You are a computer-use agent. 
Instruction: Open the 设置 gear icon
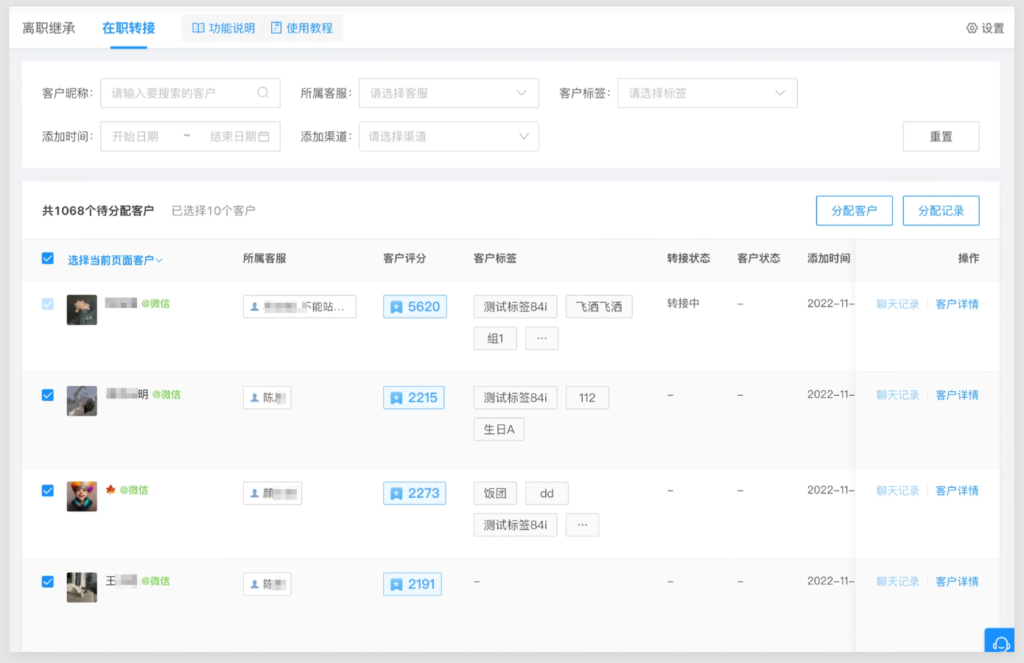(972, 28)
